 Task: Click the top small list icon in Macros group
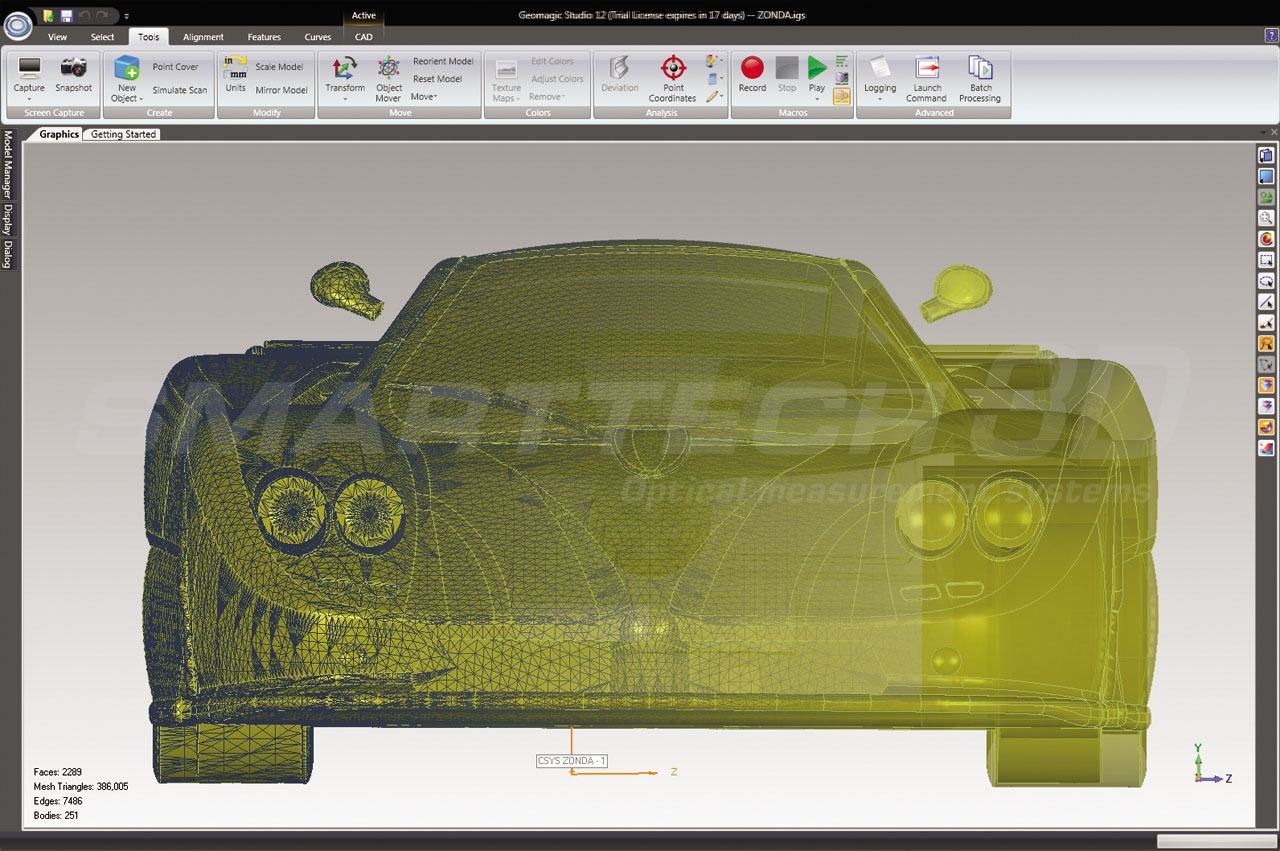[841, 61]
